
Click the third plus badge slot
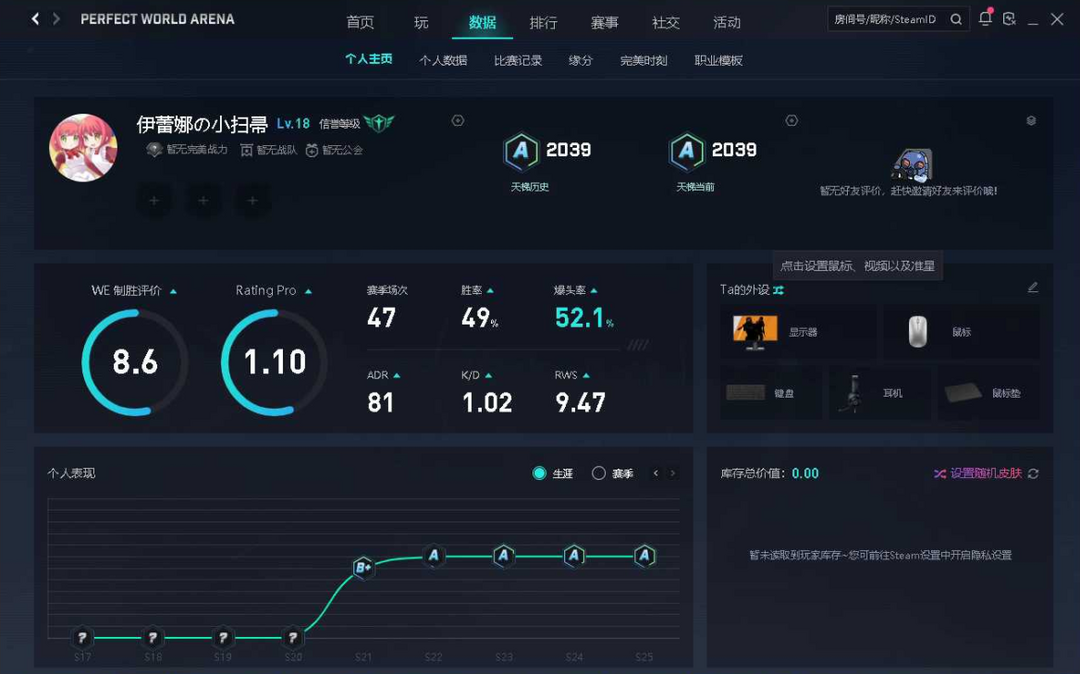pyautogui.click(x=253, y=200)
